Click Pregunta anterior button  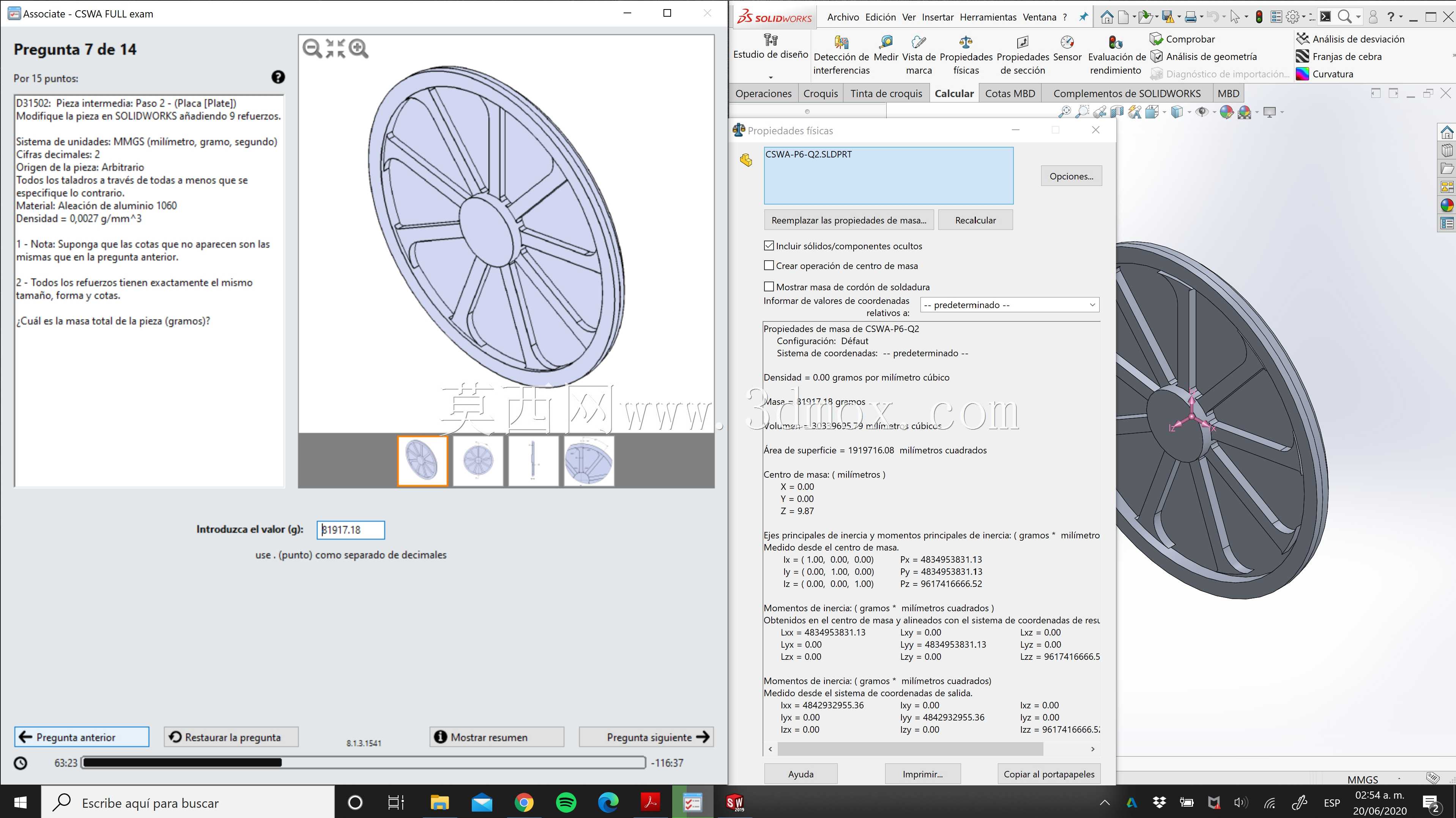pyautogui.click(x=81, y=737)
